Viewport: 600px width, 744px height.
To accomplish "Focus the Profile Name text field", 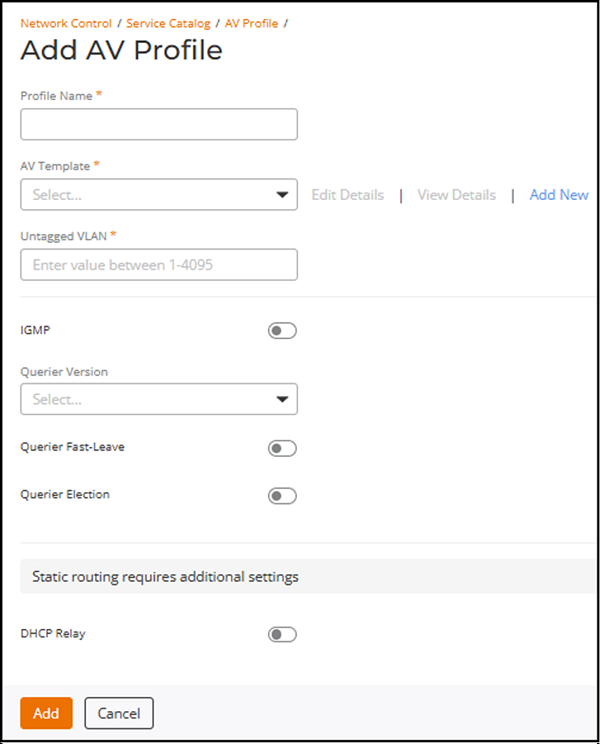I will tap(159, 124).
